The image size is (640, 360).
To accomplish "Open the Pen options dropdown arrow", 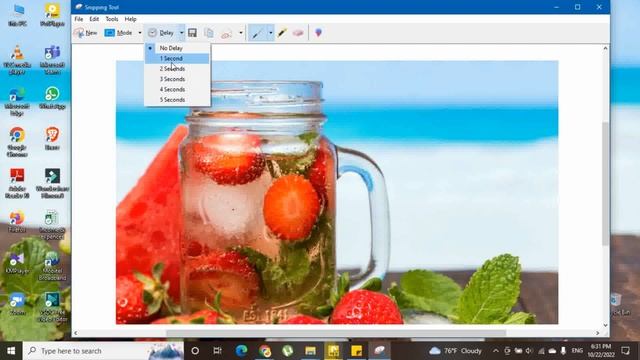I will point(270,33).
